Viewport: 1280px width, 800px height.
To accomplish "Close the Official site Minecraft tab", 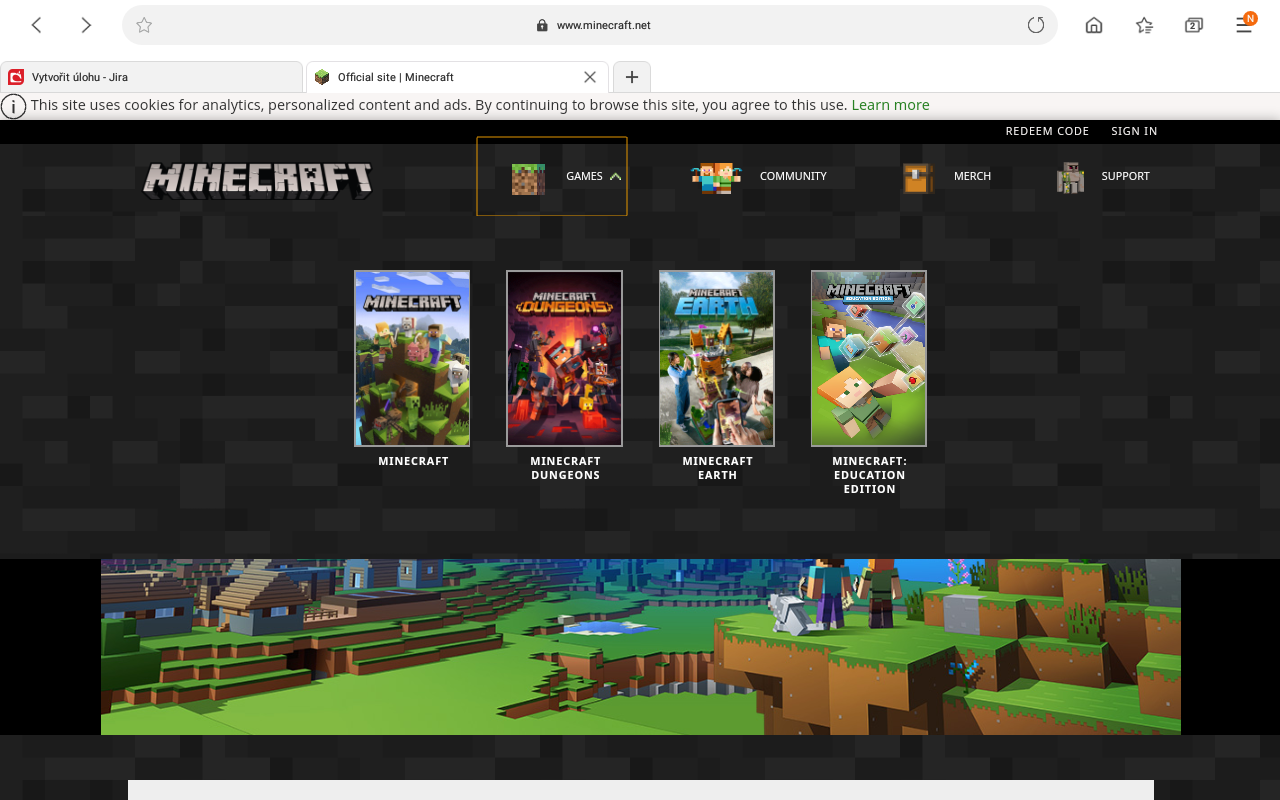I will click(590, 77).
